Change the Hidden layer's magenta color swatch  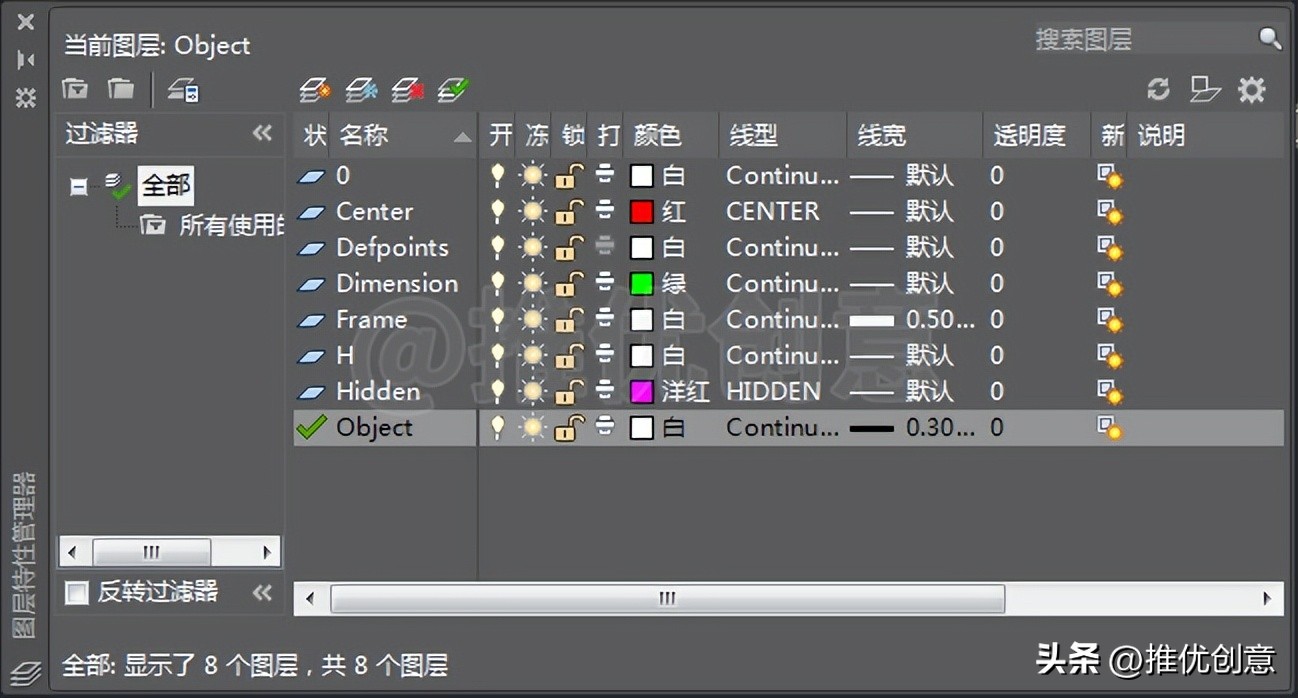pos(641,391)
